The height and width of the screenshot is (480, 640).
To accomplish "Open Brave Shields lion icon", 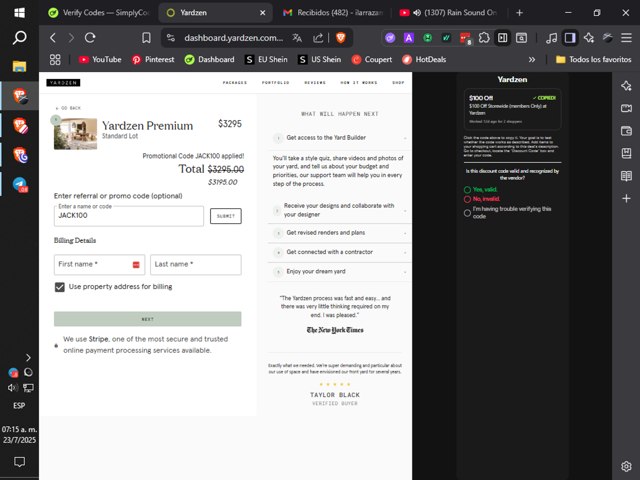I will coord(340,38).
